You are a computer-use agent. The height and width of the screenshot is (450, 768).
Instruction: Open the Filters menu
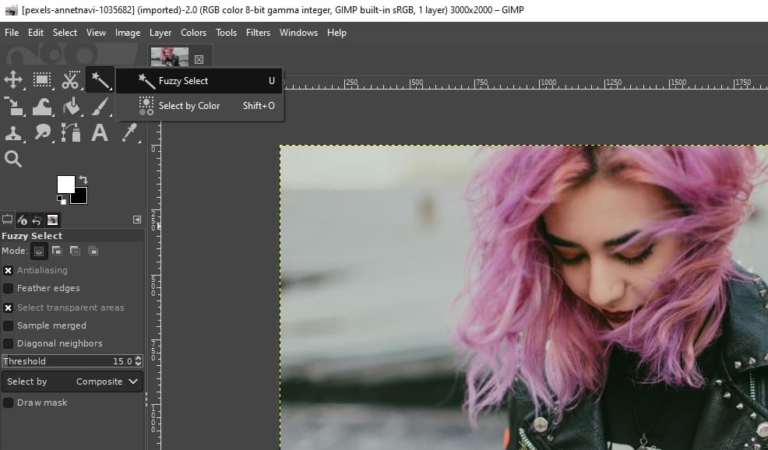(x=258, y=32)
